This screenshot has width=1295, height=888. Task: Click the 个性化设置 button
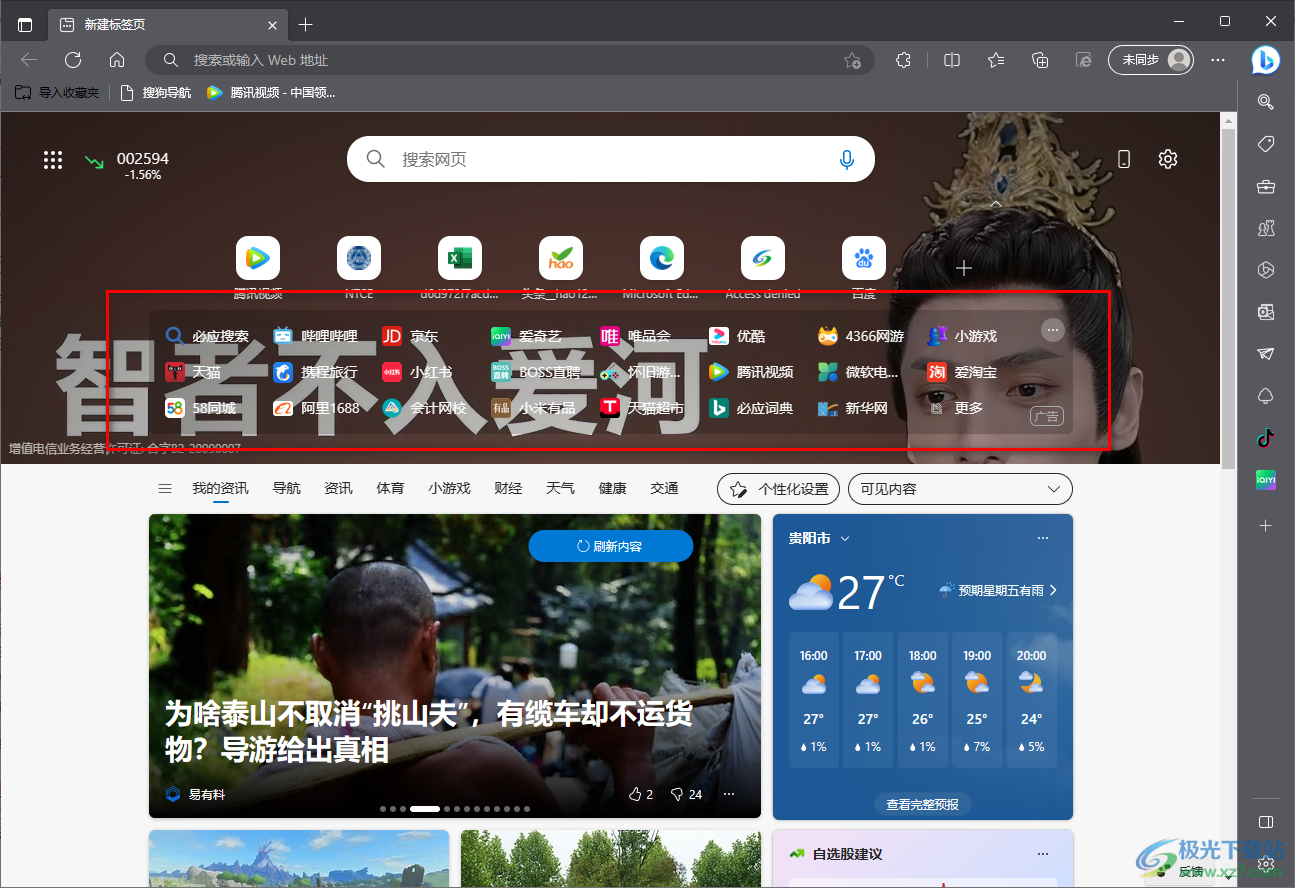[x=779, y=489]
